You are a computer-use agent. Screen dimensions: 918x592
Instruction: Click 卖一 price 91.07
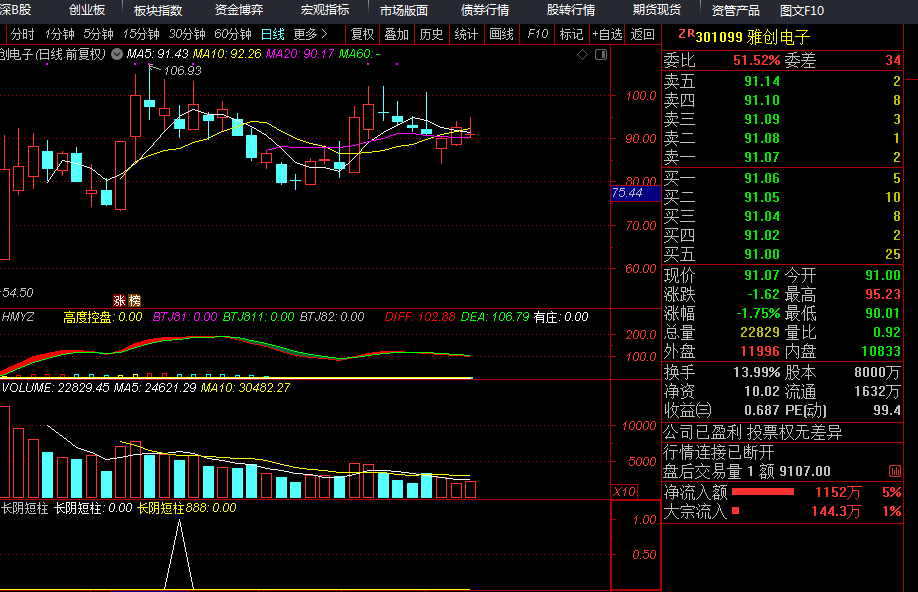pyautogui.click(x=762, y=157)
